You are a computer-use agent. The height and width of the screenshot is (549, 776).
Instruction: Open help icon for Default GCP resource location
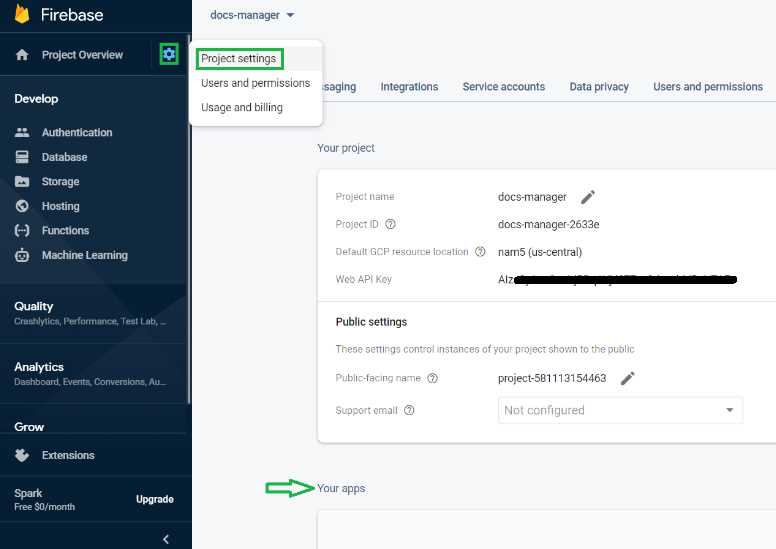point(480,251)
